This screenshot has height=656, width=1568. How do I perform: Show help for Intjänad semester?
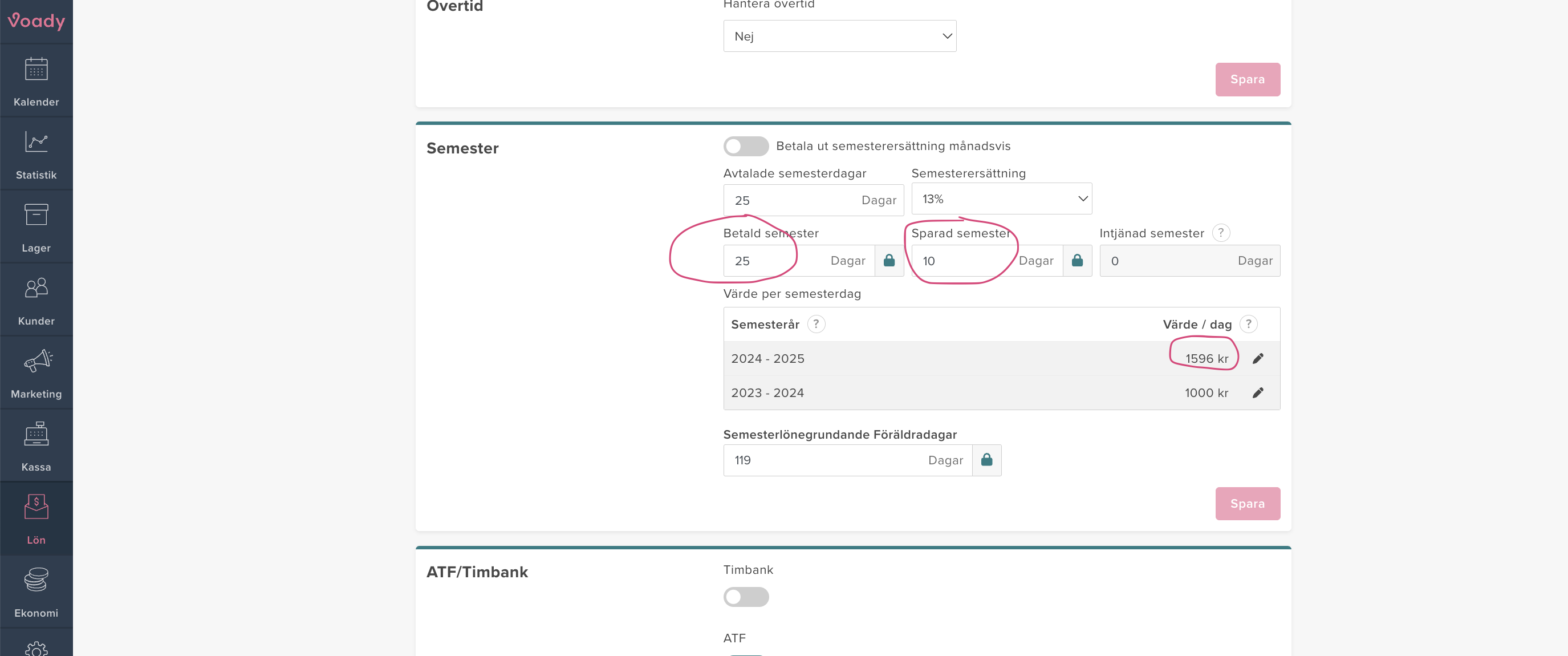[x=1220, y=233]
